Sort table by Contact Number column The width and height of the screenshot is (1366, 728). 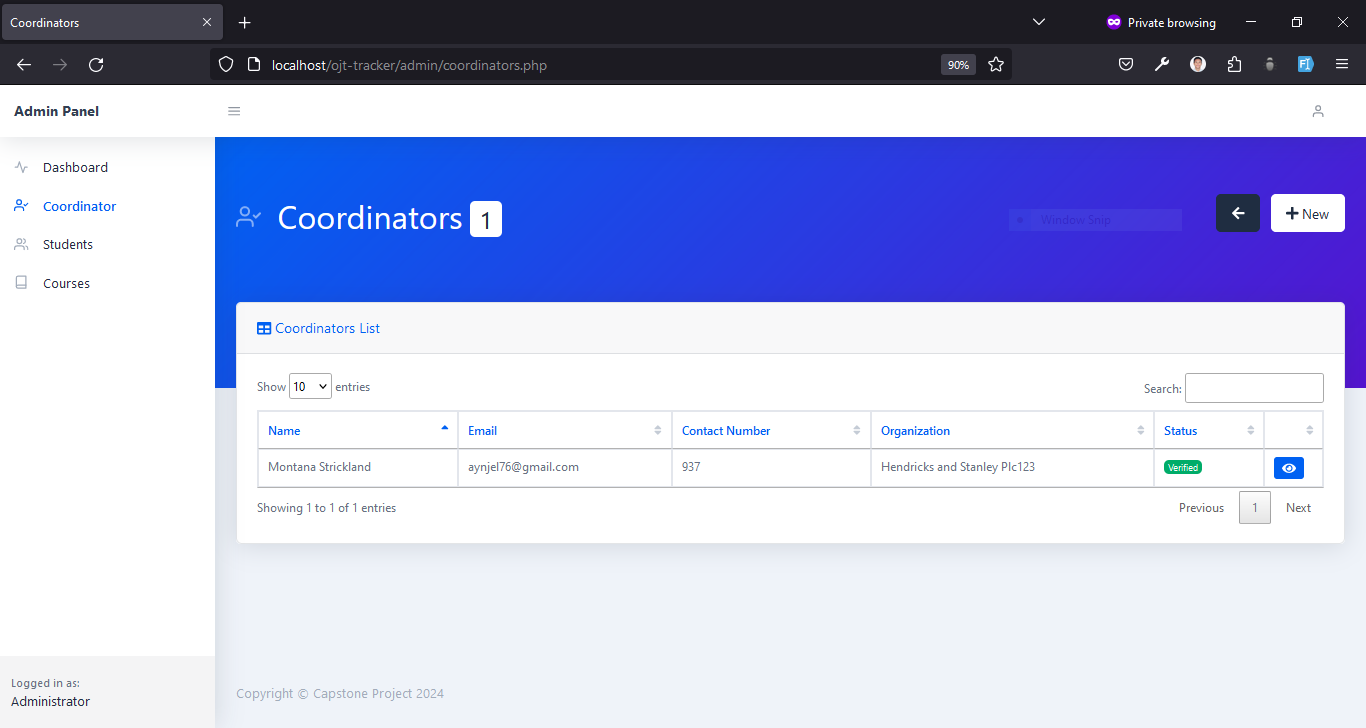(x=771, y=430)
